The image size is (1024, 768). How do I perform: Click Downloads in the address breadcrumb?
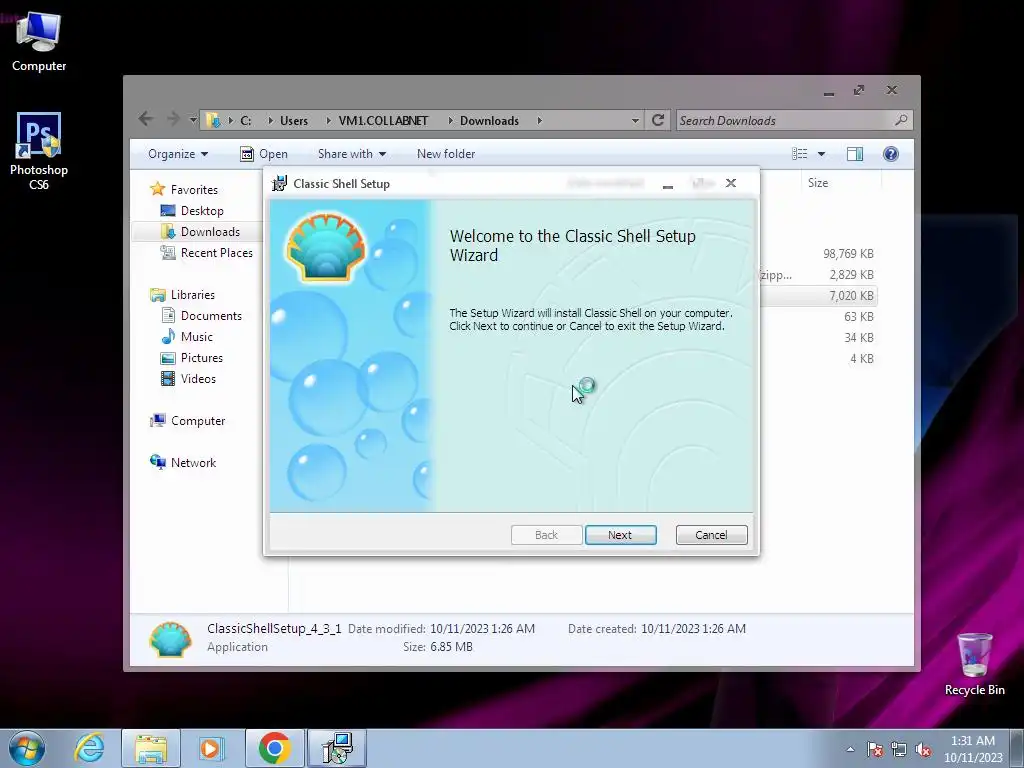point(489,121)
